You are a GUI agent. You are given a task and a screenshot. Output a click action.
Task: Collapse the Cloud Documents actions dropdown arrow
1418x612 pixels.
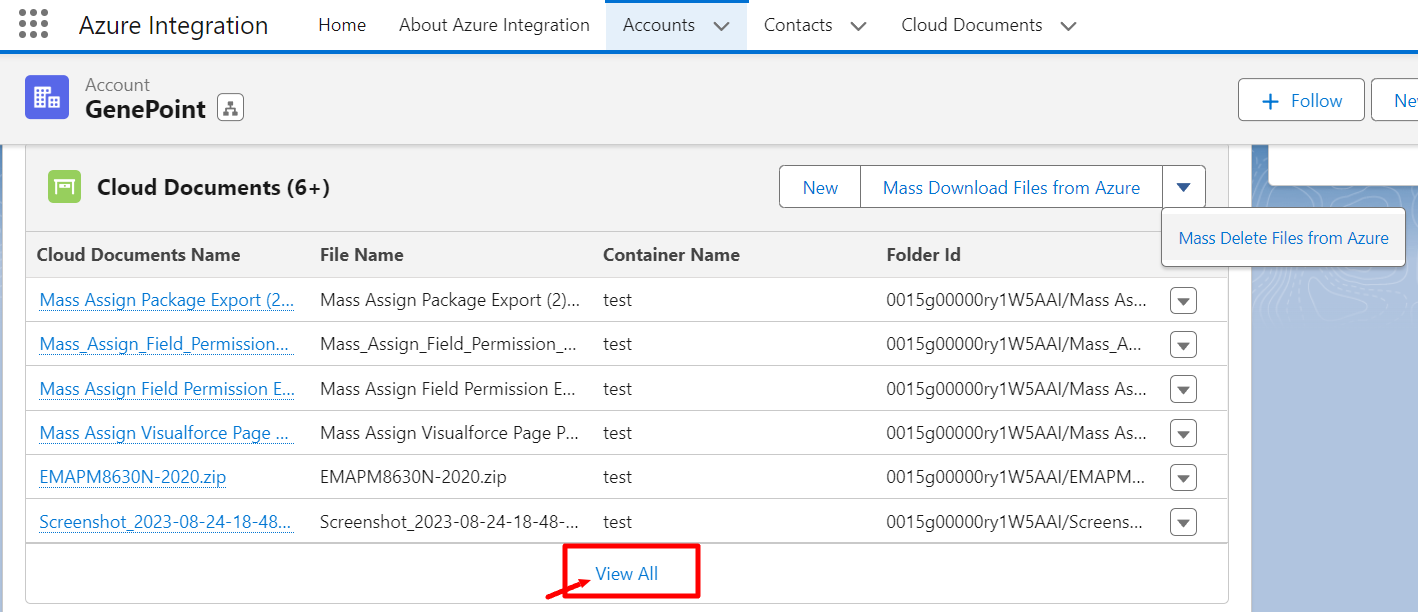(1184, 187)
